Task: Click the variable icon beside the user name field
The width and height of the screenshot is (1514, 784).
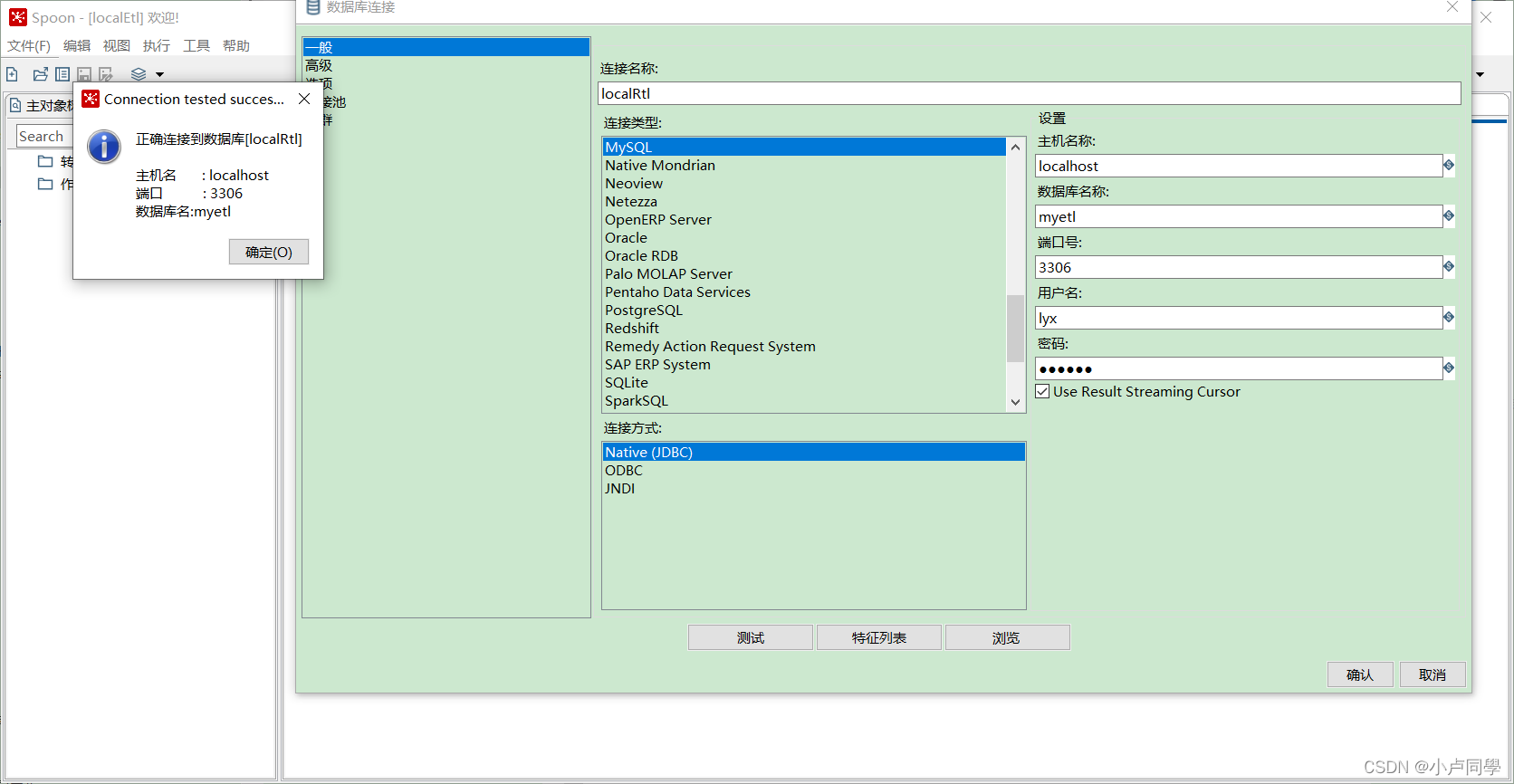Action: pyautogui.click(x=1449, y=317)
